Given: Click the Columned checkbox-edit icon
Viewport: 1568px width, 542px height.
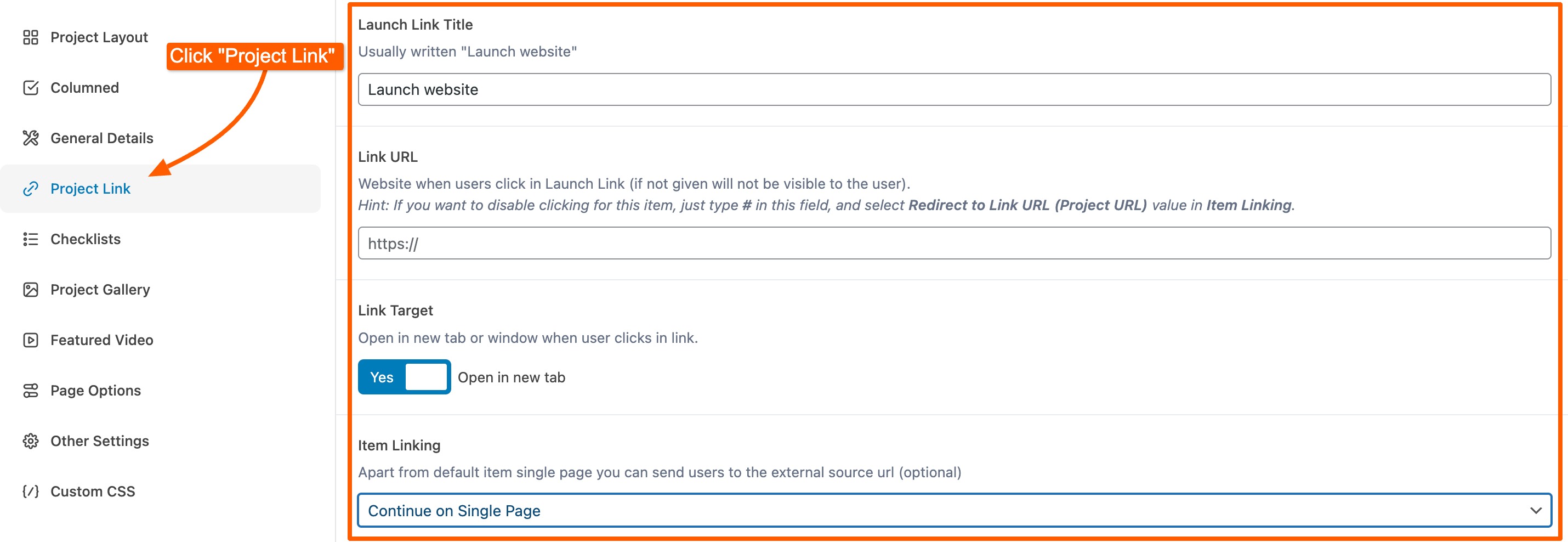Looking at the screenshot, I should [x=31, y=88].
